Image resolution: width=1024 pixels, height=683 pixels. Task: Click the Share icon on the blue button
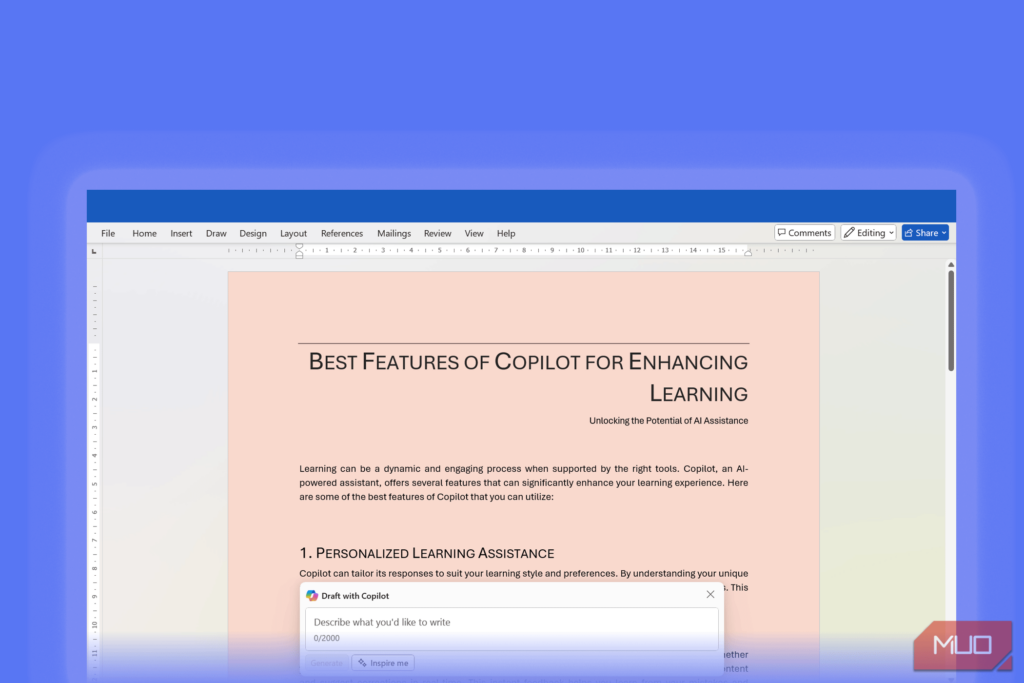point(910,232)
